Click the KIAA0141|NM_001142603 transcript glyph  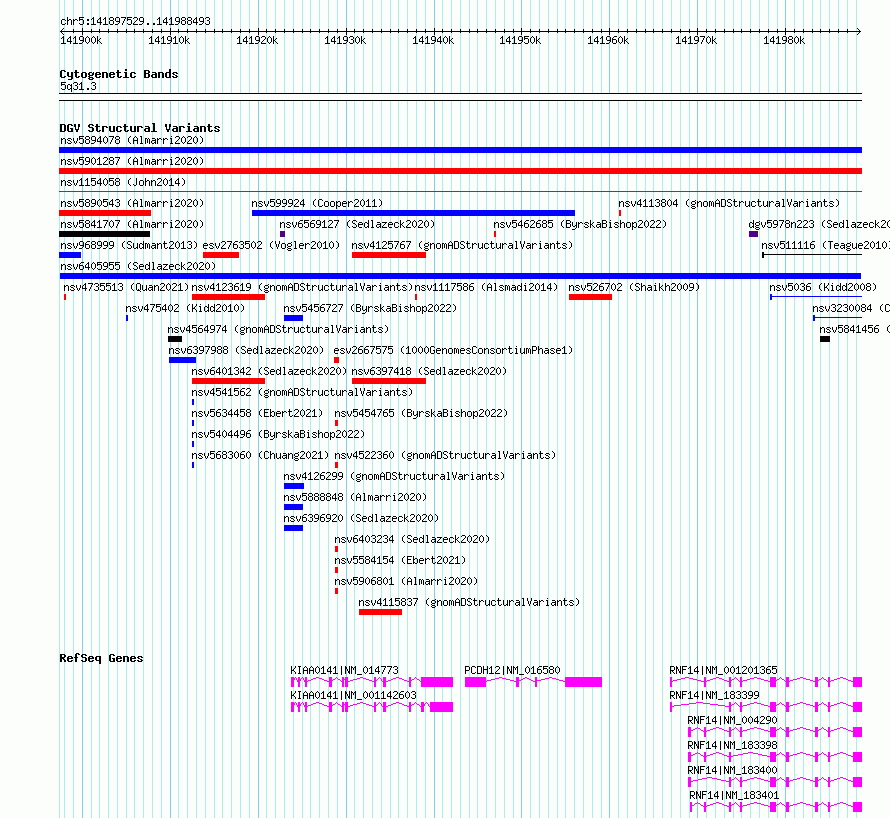[x=372, y=707]
